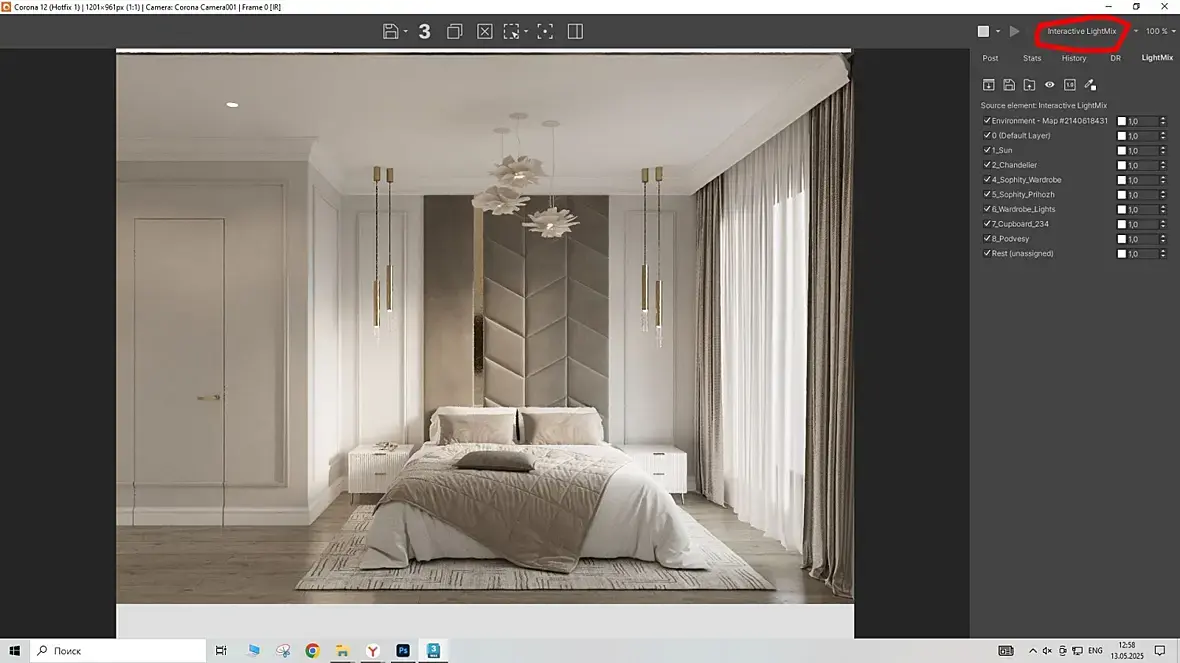The height and width of the screenshot is (663, 1180).
Task: Click the start render play icon
Action: (x=1014, y=32)
